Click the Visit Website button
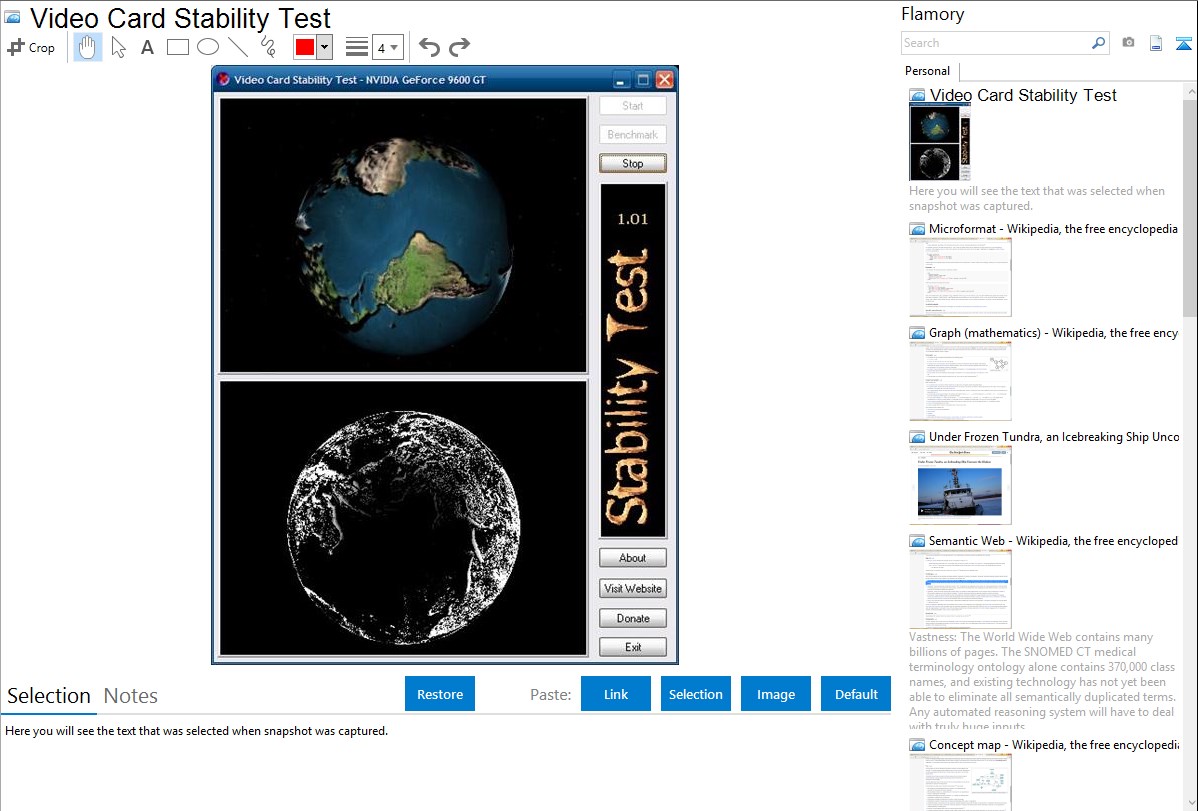 [633, 589]
